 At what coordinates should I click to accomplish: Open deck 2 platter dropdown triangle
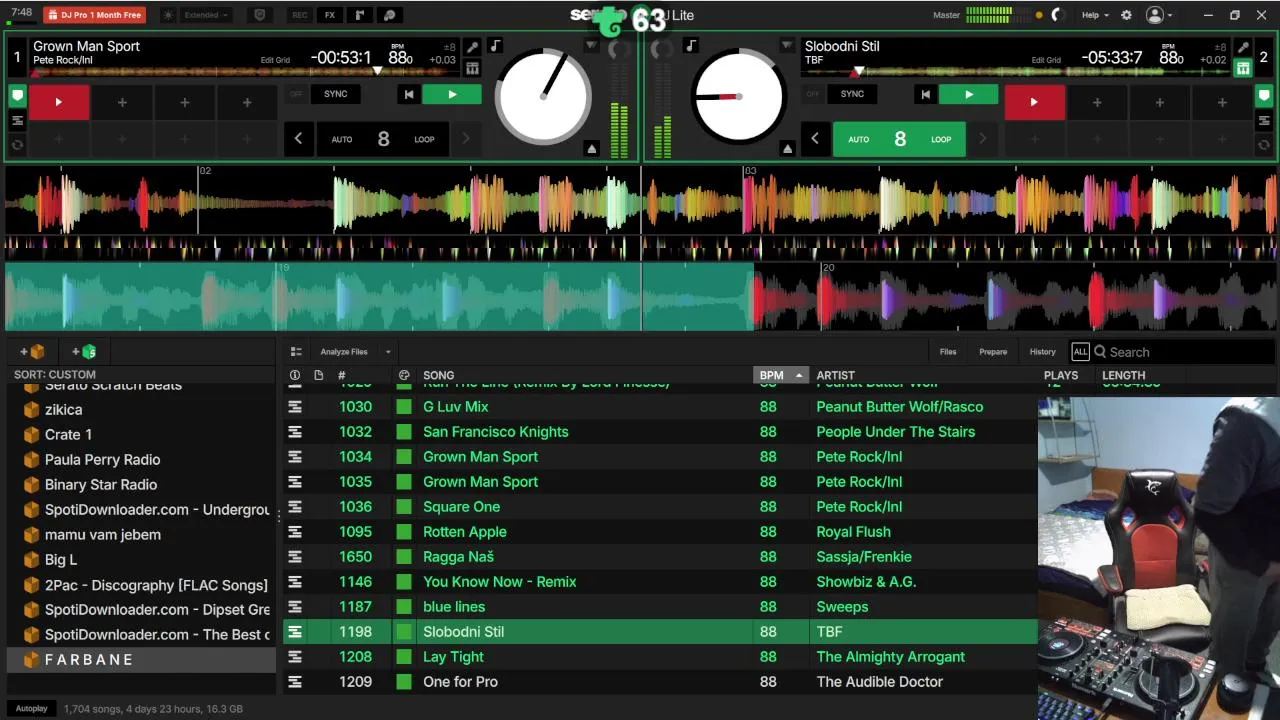click(x=787, y=46)
